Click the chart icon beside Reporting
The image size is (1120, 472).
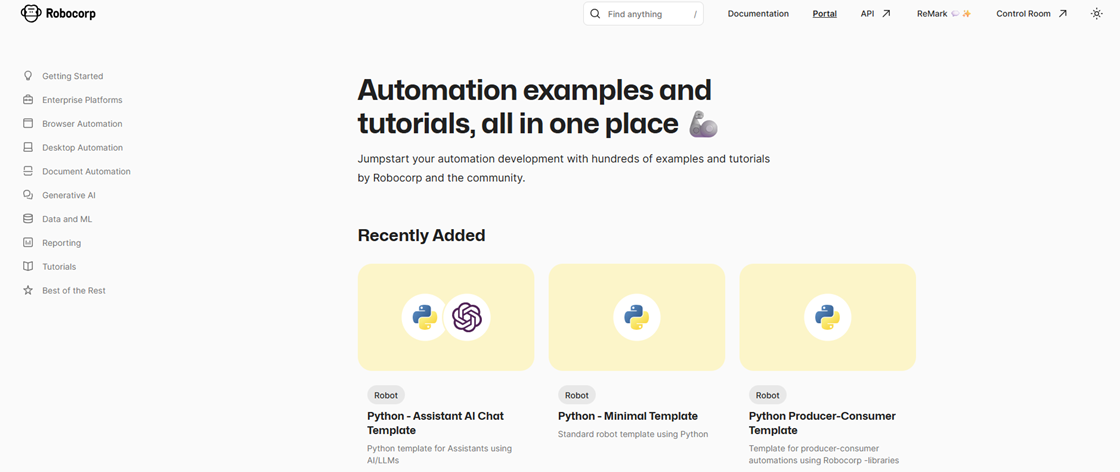(x=28, y=243)
